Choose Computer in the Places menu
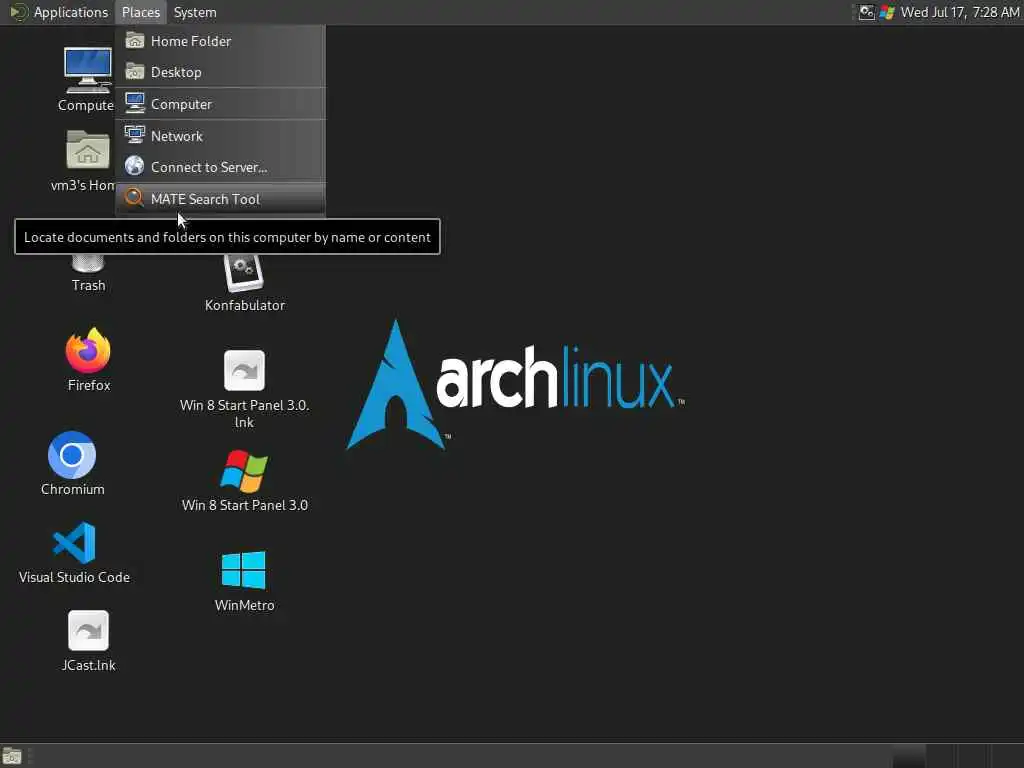1024x768 pixels. (x=221, y=104)
